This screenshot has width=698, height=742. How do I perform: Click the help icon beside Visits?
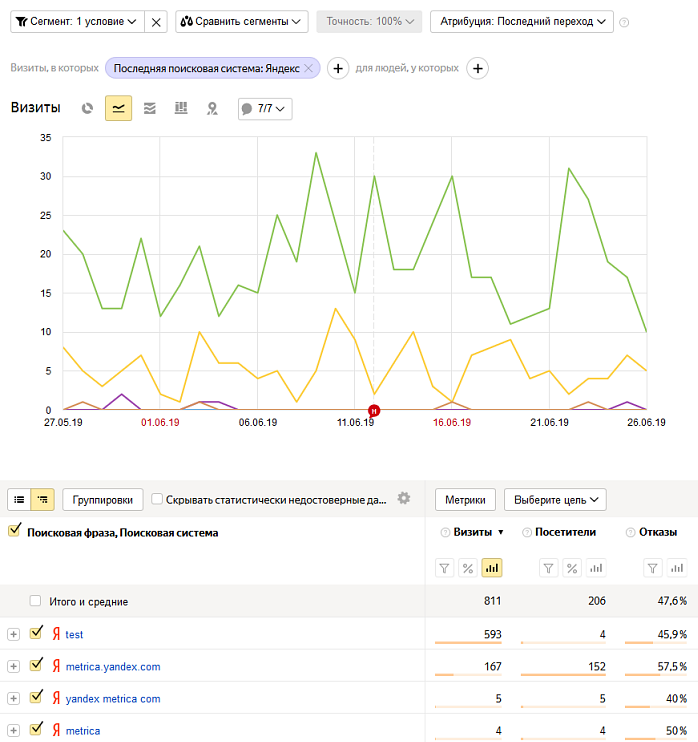[x=445, y=532]
